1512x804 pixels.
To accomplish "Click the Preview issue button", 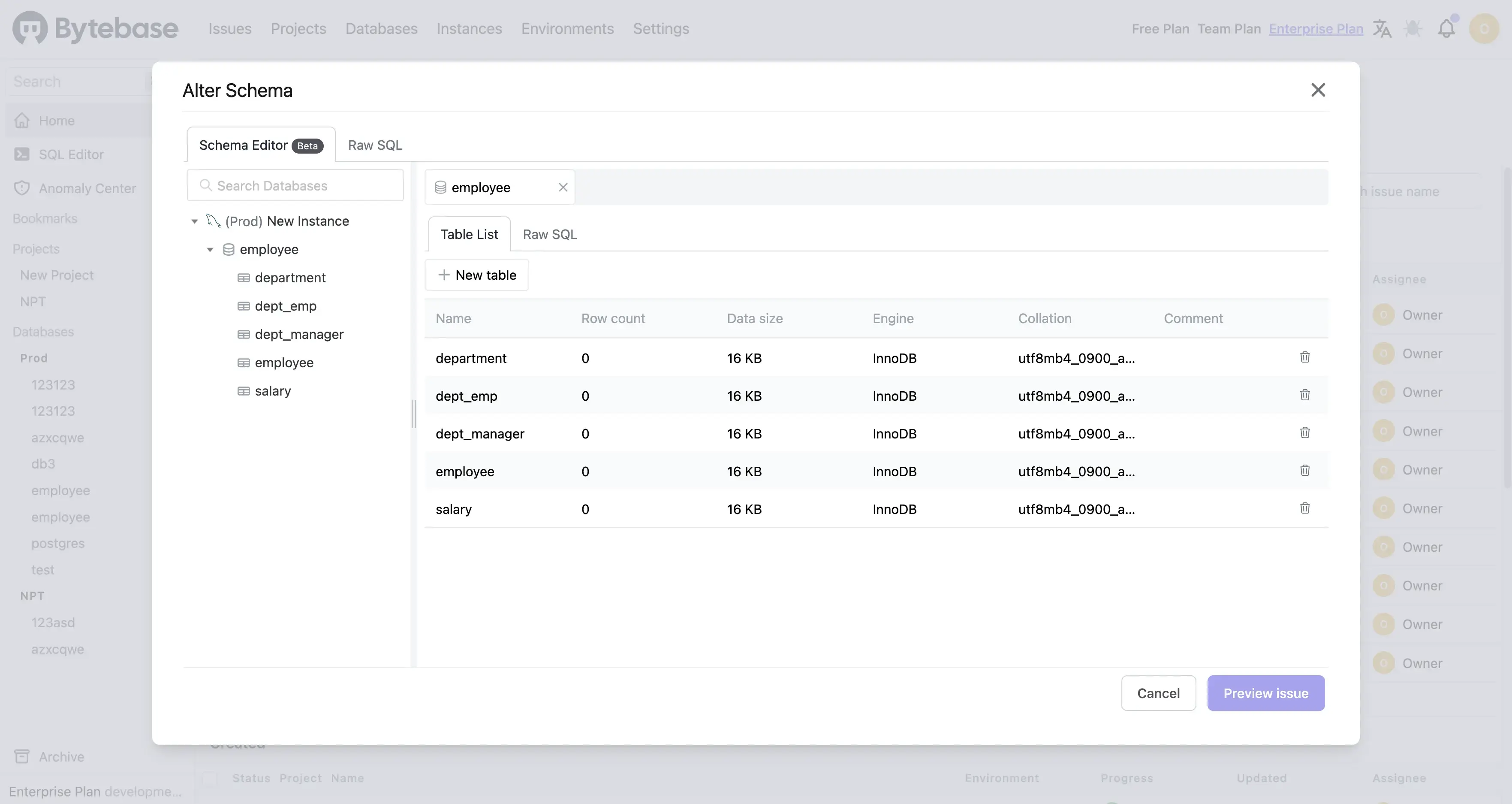I will coord(1265,693).
